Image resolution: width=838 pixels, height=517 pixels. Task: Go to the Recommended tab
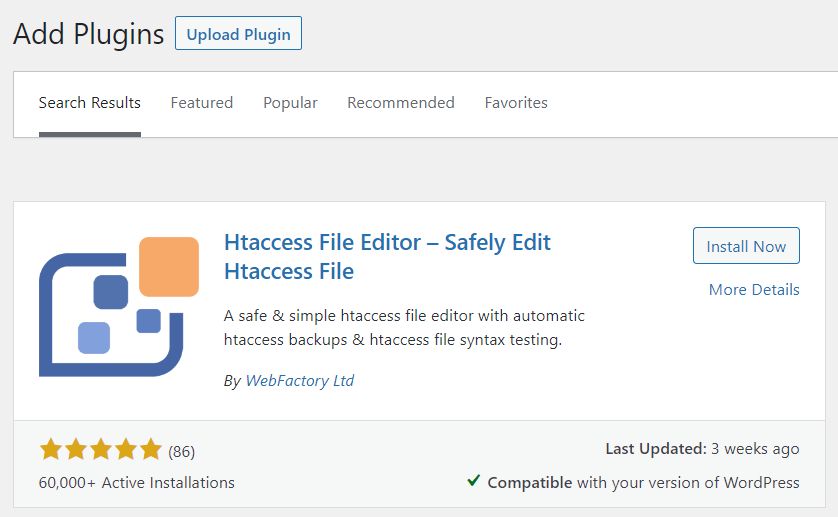[x=401, y=103]
